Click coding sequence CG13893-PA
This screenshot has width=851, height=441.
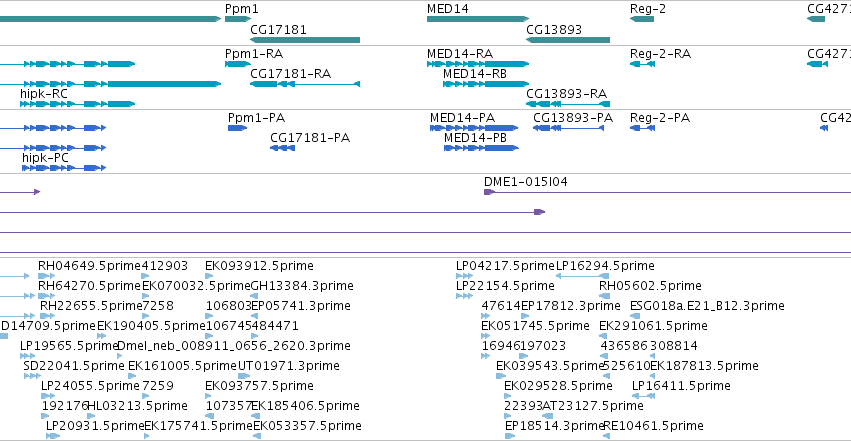pos(573,118)
